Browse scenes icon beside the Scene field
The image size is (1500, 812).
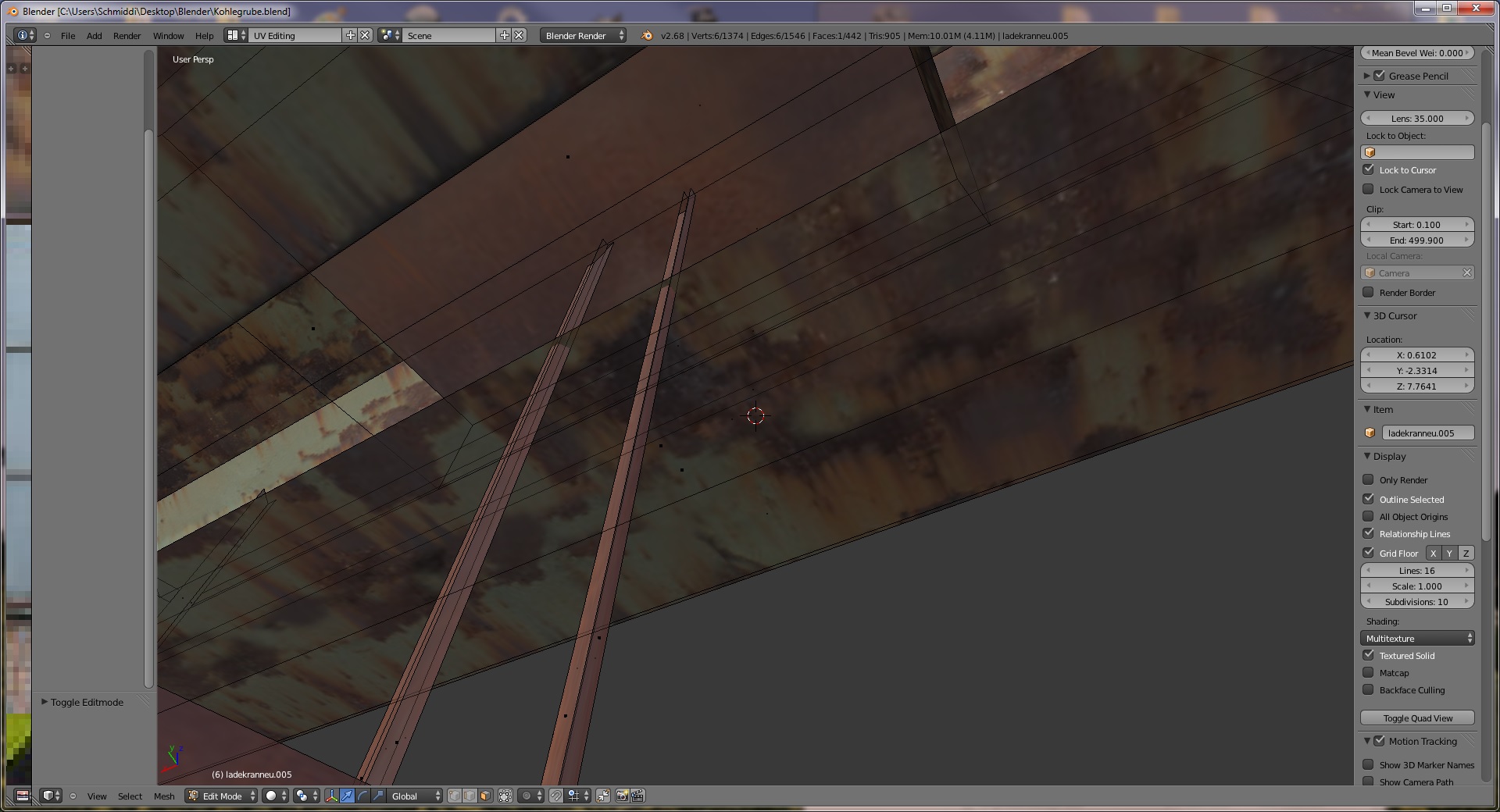coord(389,35)
